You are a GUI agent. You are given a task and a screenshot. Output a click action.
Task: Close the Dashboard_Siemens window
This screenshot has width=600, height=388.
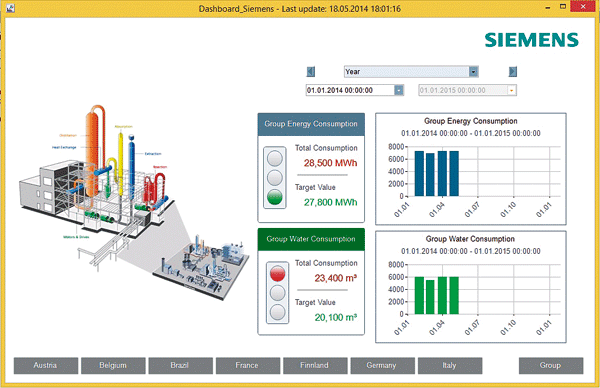tap(584, 7)
